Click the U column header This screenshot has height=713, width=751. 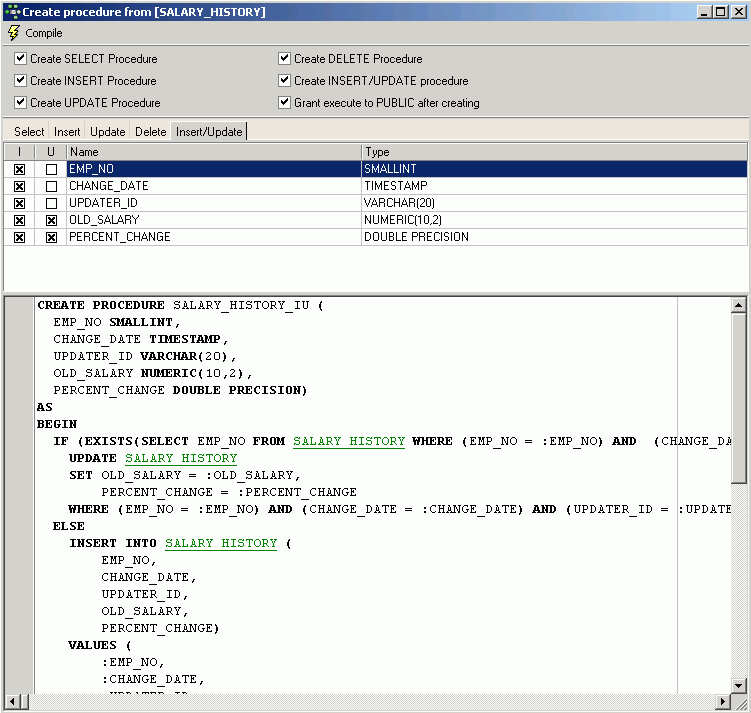[x=51, y=152]
